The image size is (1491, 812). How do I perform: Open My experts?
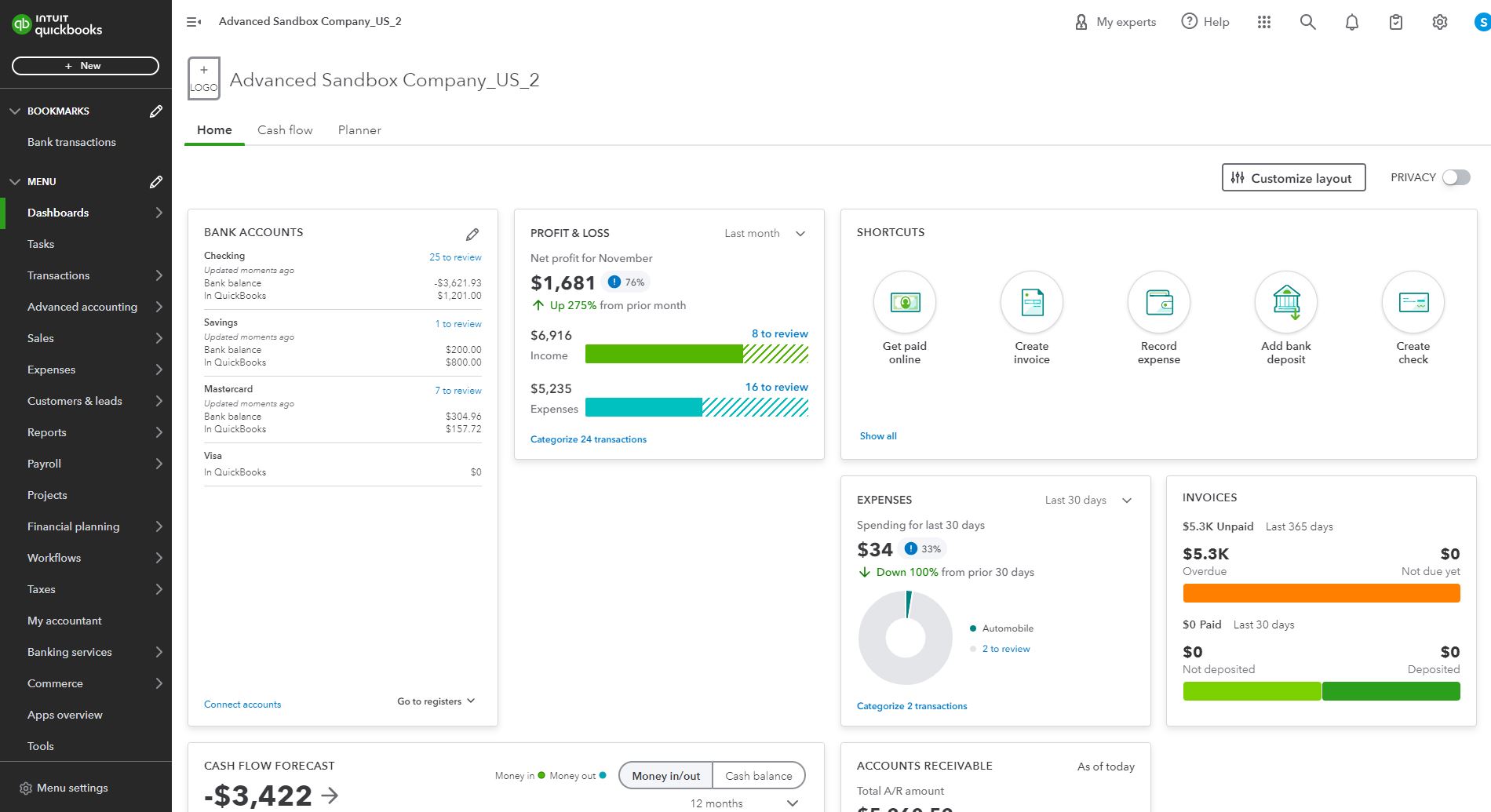[x=1115, y=22]
